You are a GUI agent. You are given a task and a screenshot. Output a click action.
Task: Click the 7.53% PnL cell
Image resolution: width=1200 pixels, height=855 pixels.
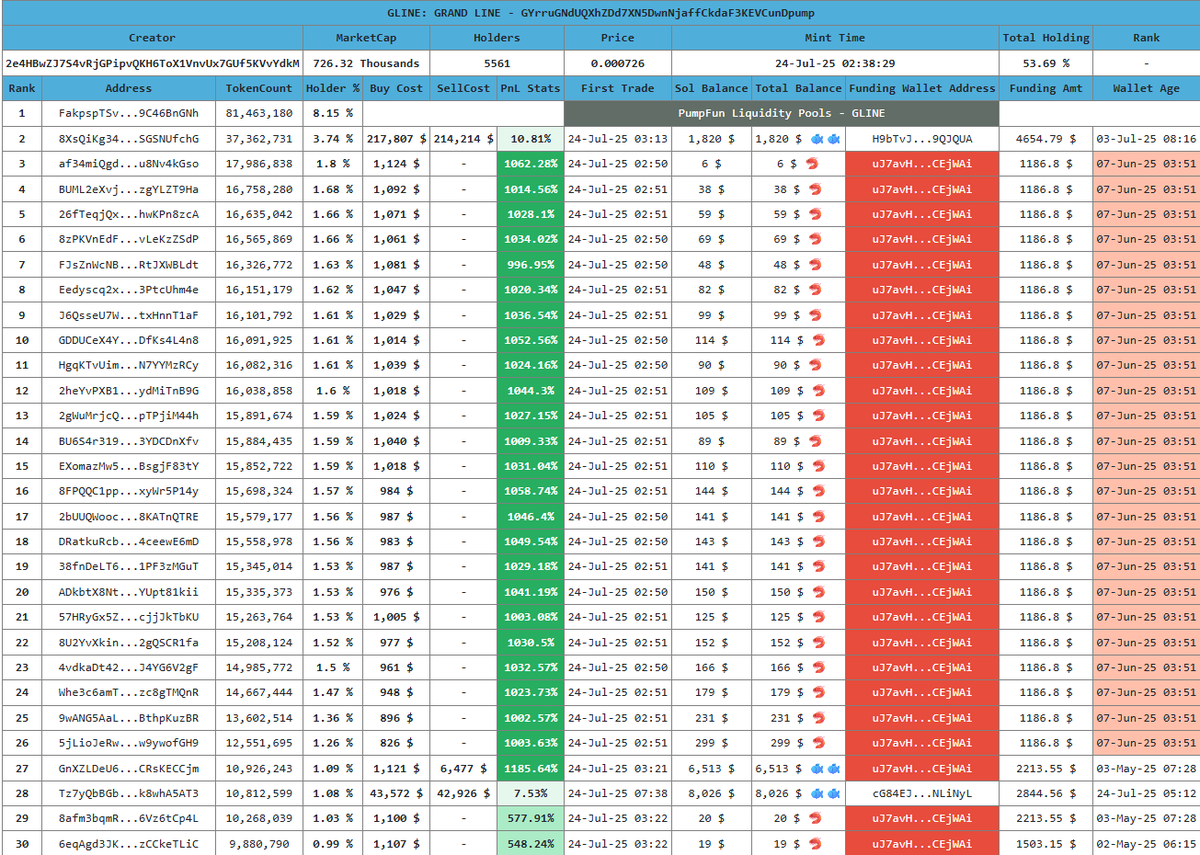[x=530, y=794]
